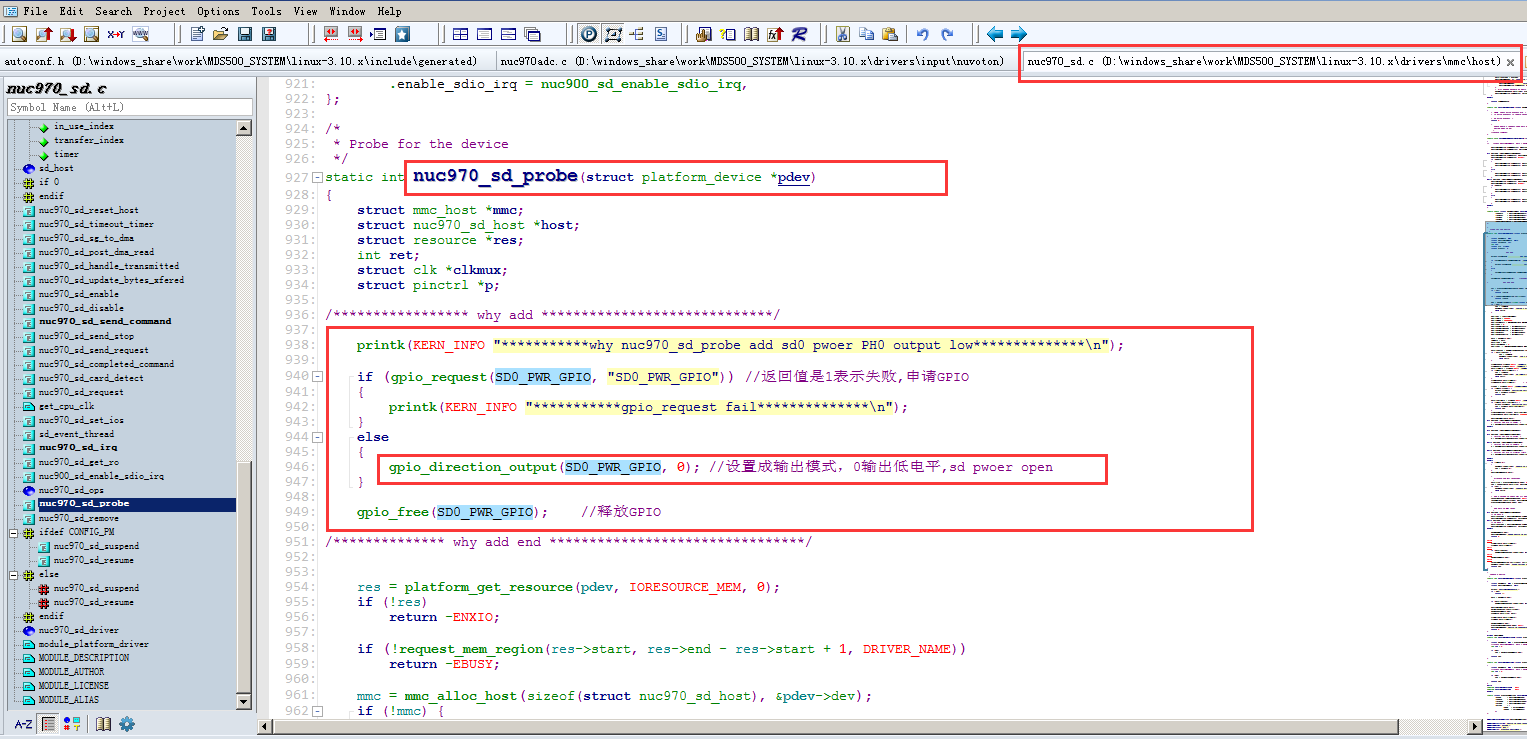Open the File menu

(35, 11)
